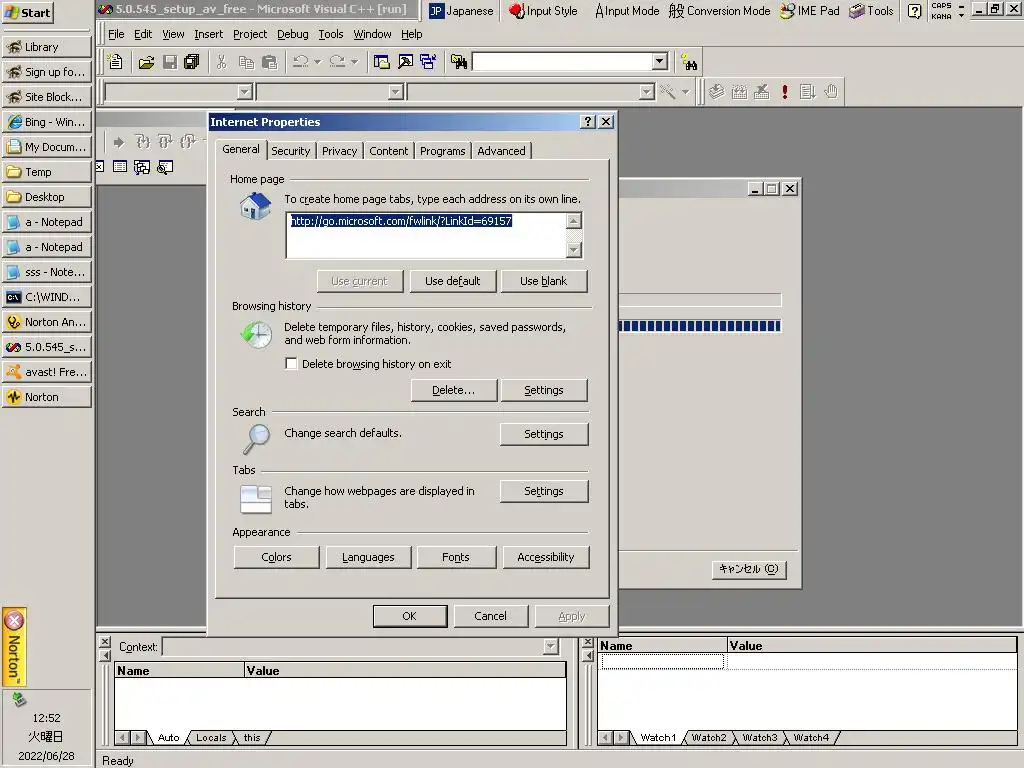Switch to the Content tab
This screenshot has width=1024, height=768.
coord(389,151)
